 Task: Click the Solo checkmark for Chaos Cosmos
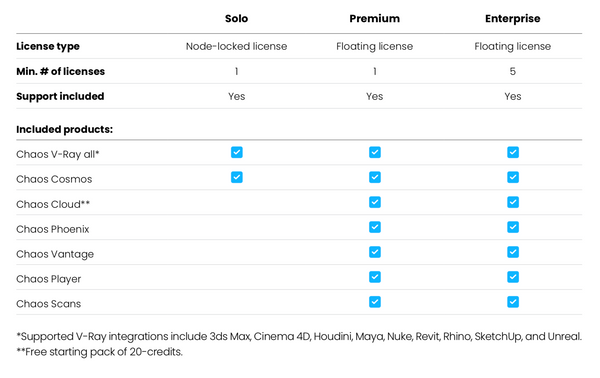[236, 177]
